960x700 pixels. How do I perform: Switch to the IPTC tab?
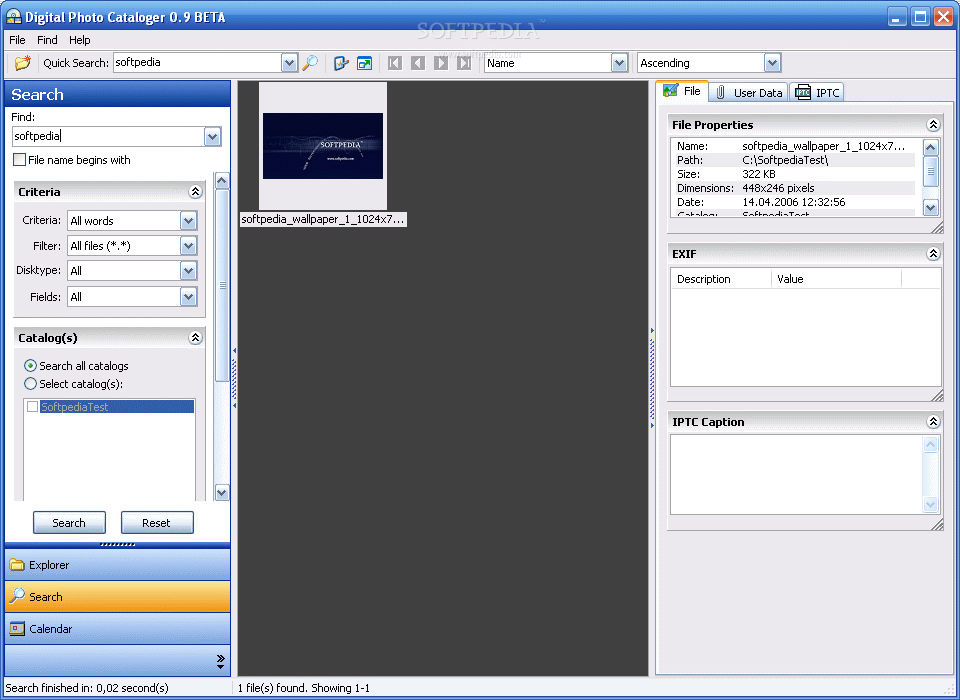817,92
